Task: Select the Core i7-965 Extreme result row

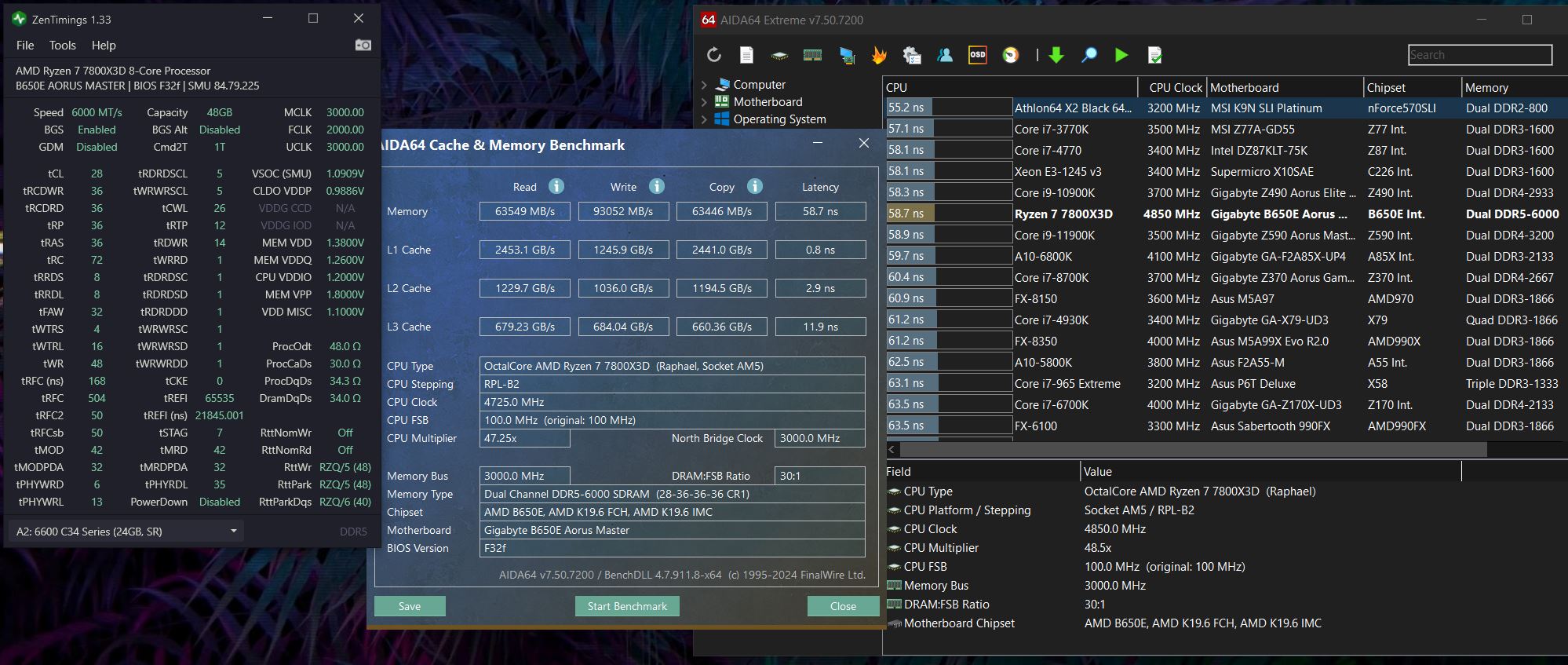Action: point(1225,384)
